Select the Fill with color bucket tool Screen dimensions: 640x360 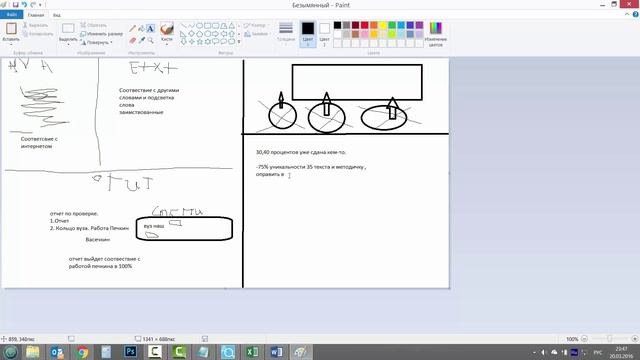141,29
